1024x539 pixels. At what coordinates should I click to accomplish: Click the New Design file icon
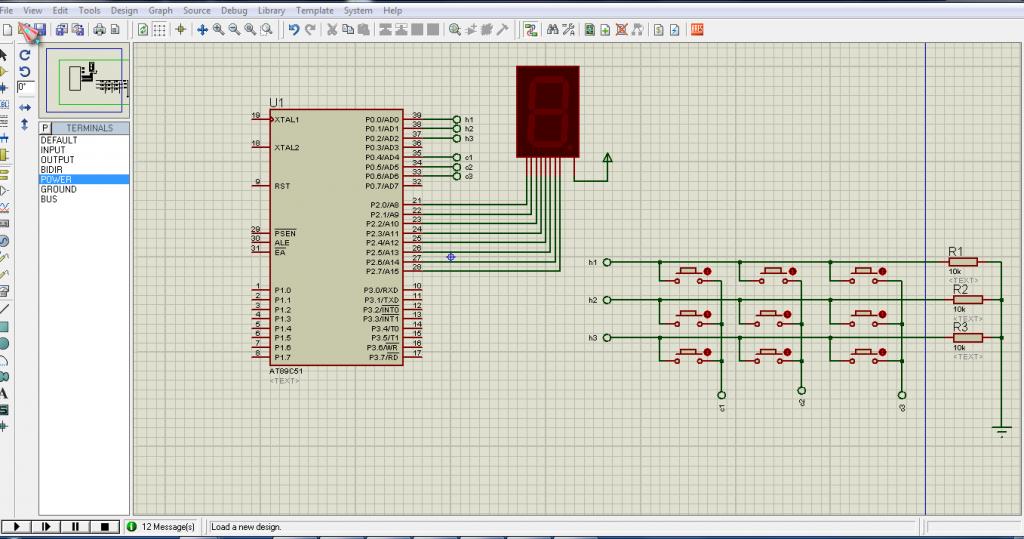[6, 30]
